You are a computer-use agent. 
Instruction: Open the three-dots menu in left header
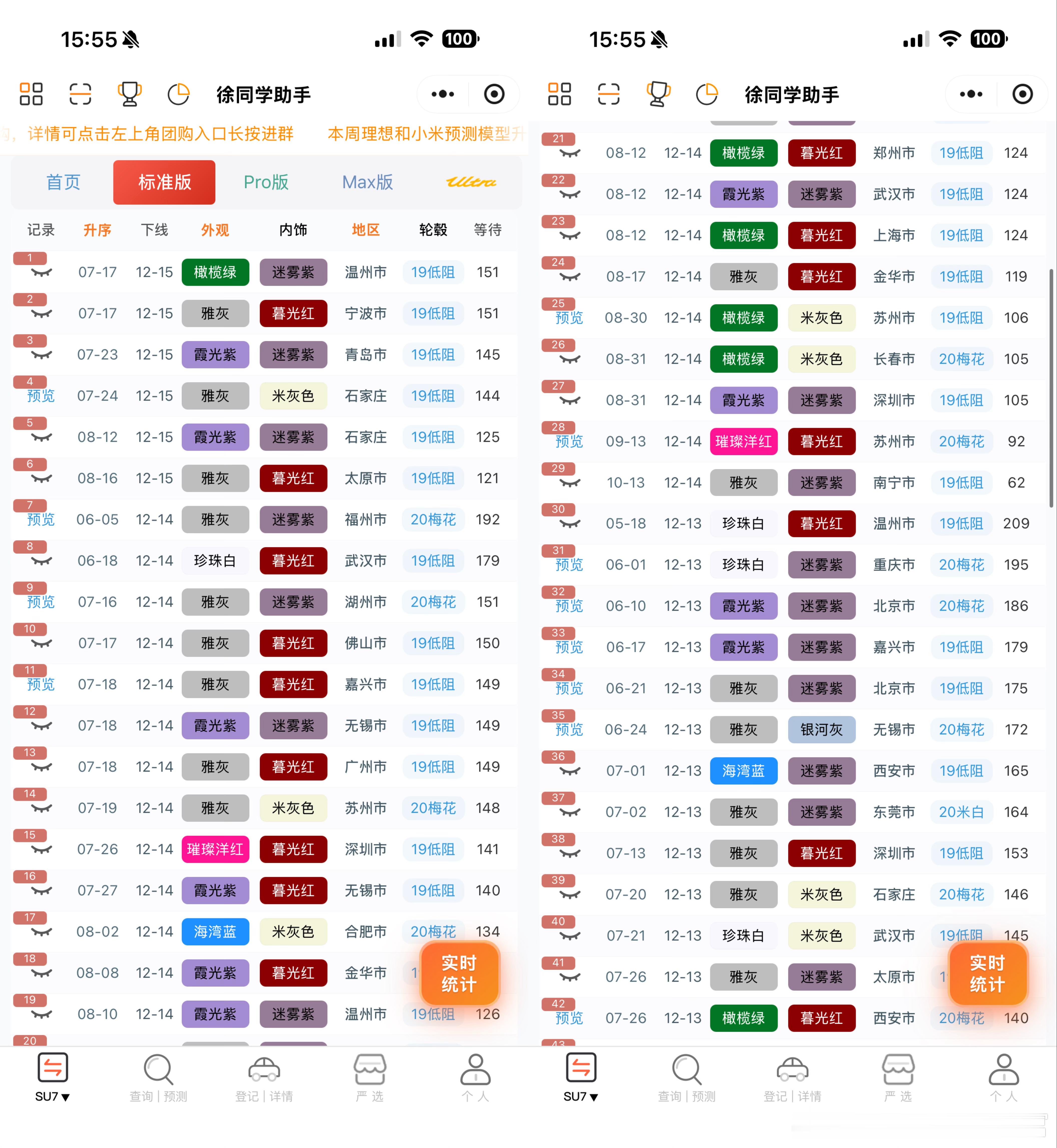[443, 94]
